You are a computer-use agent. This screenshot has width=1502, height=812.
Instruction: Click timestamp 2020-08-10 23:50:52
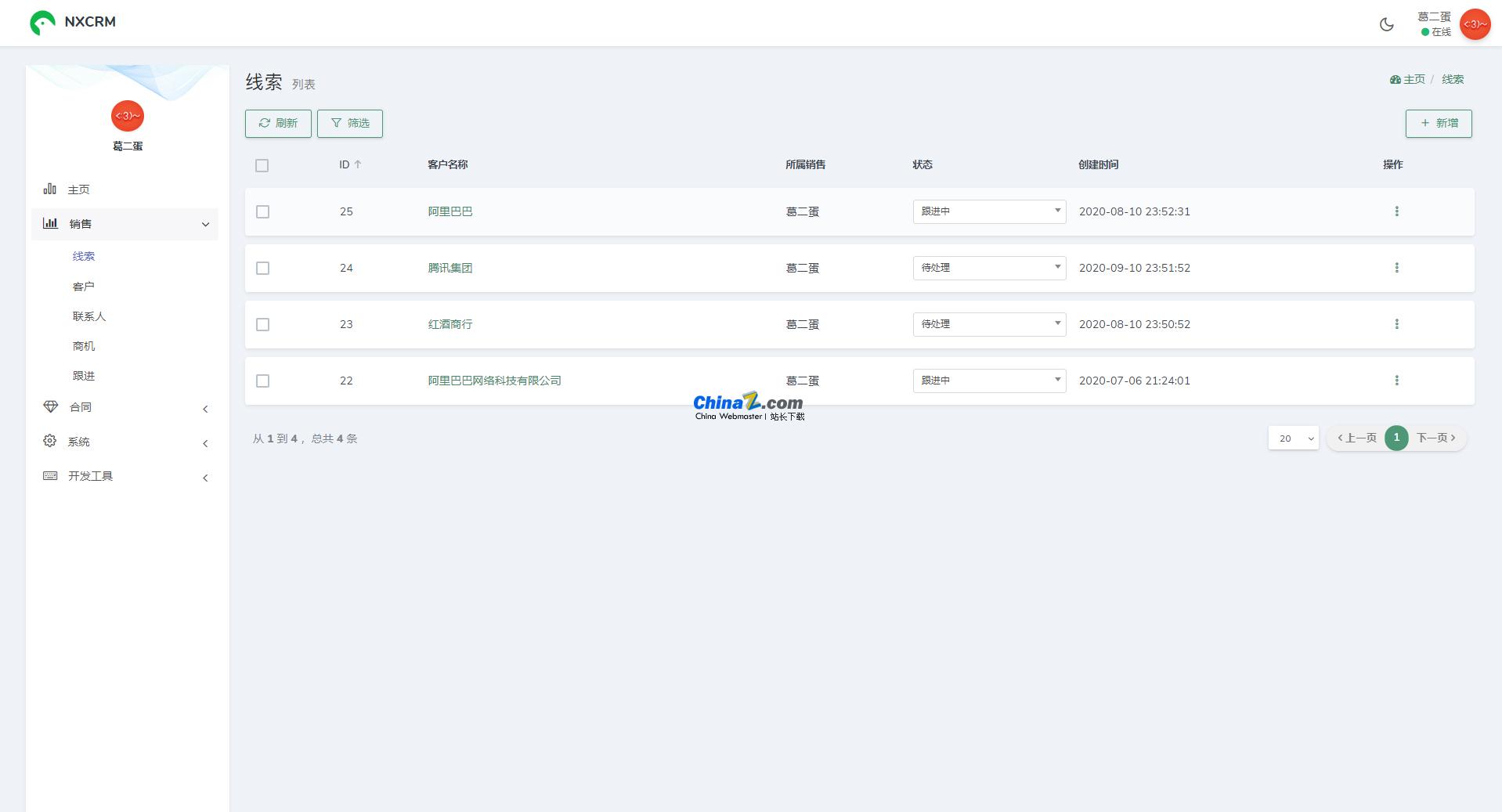(x=1135, y=324)
